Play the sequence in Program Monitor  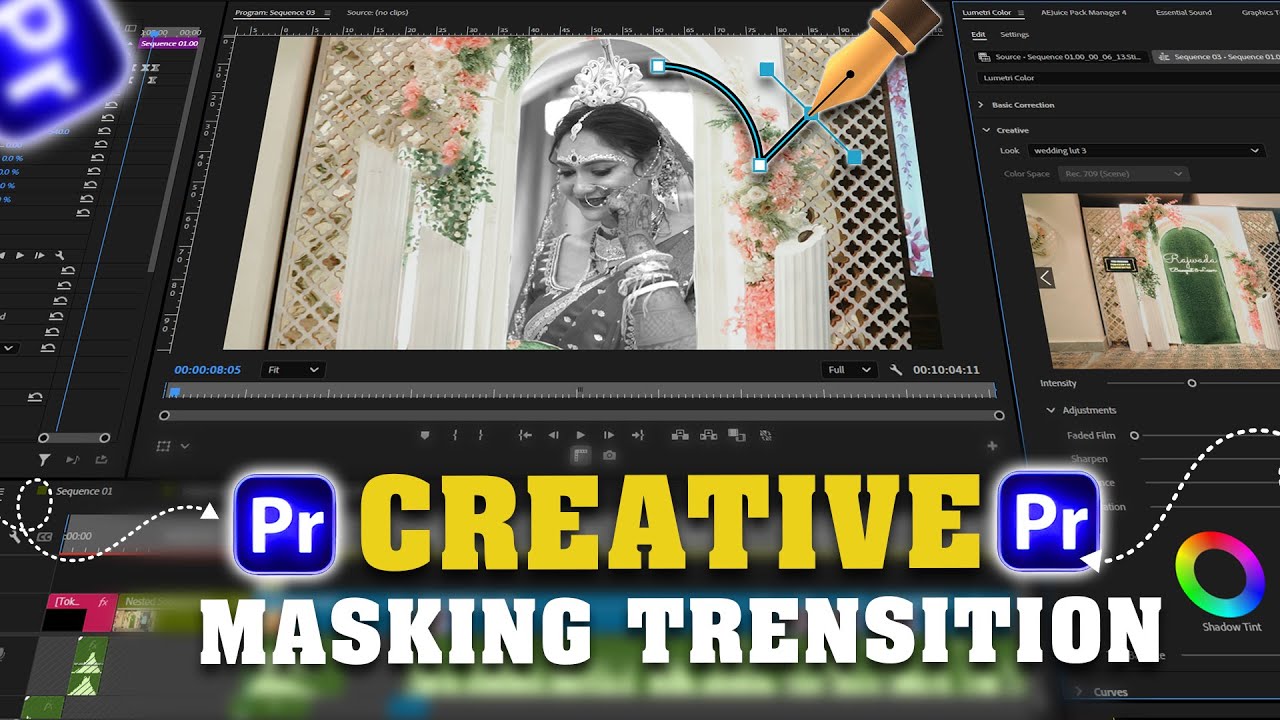click(581, 435)
